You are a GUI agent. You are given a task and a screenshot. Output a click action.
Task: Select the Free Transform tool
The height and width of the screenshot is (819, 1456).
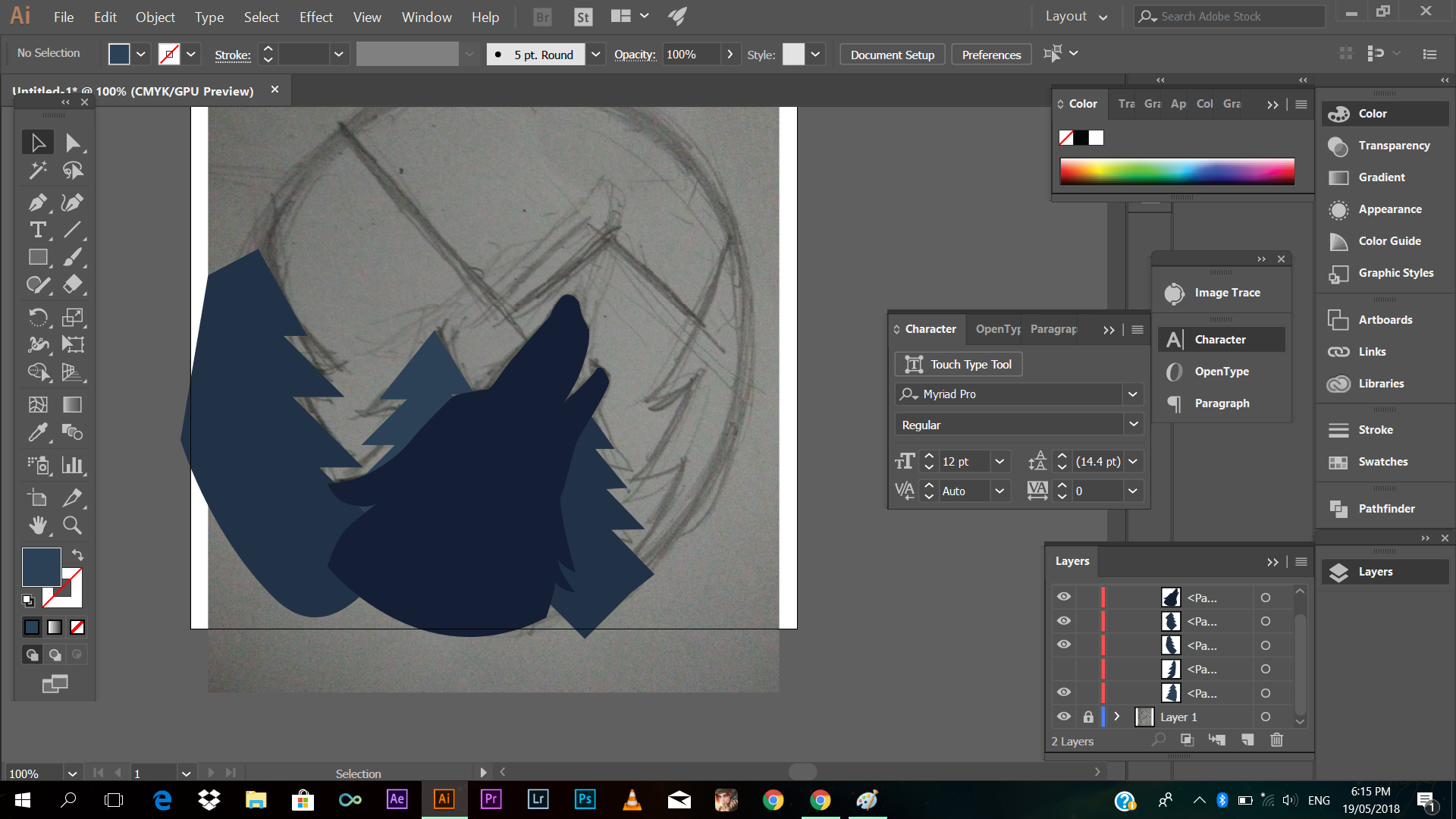73,344
